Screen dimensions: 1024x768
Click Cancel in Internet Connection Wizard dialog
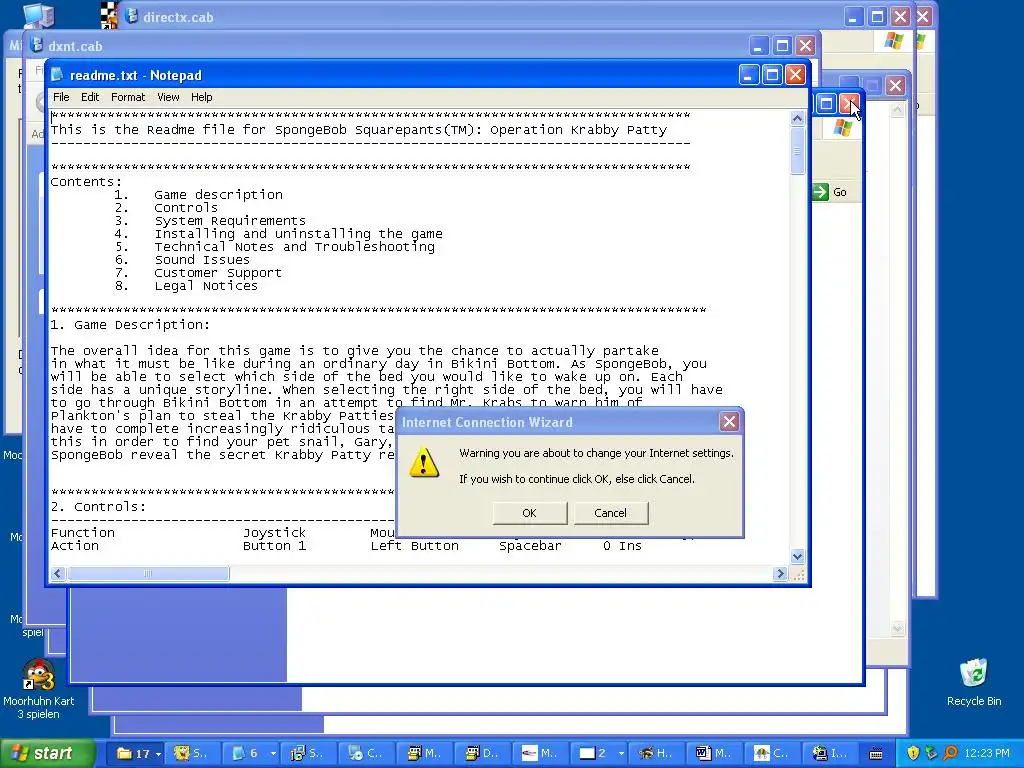tap(611, 513)
